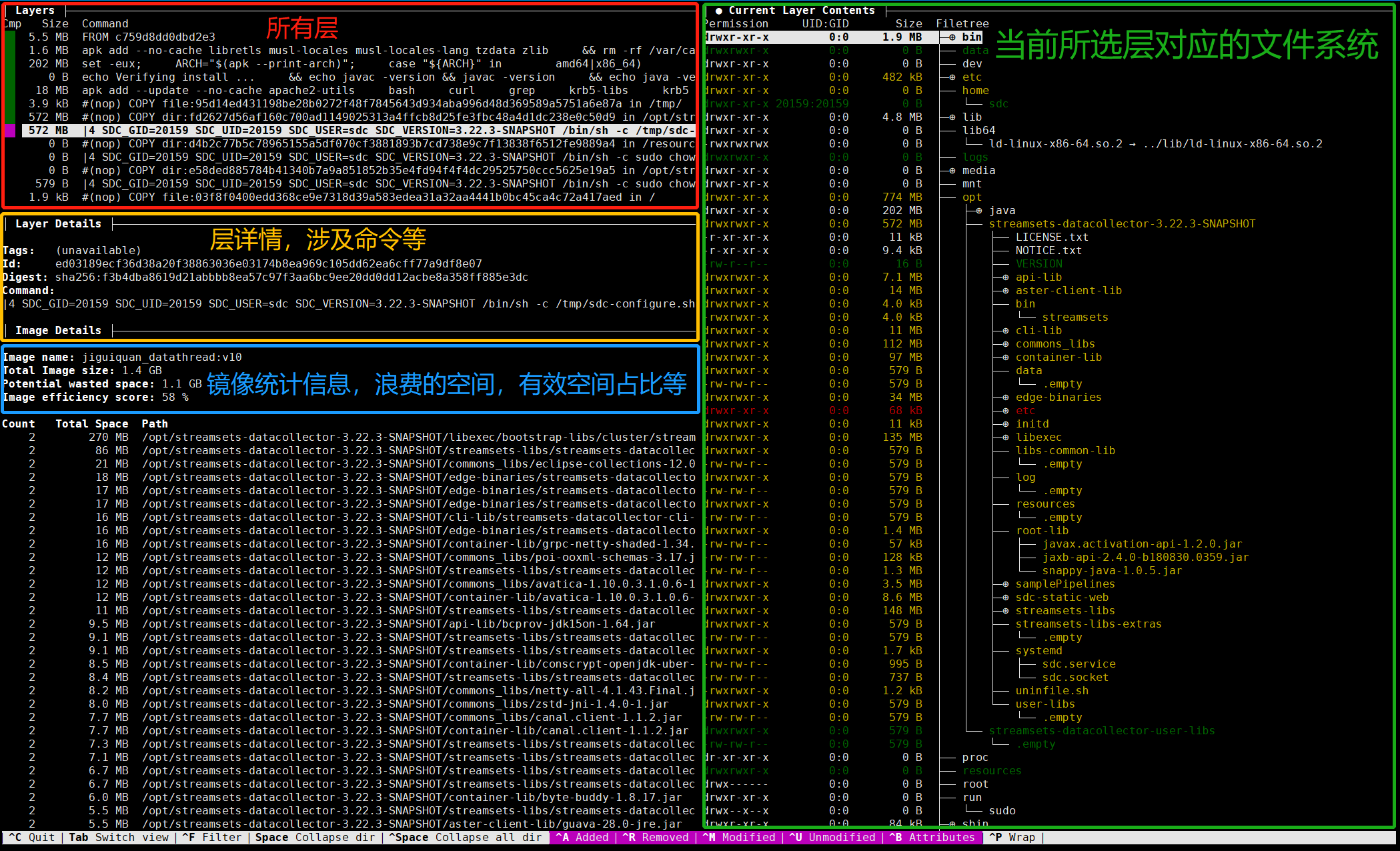Expand the media directory node
The image size is (1400, 851).
coord(952,171)
